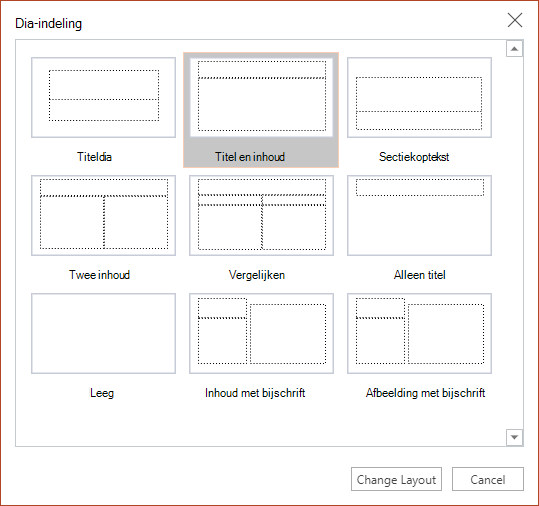Cancel the Dia-indeling dialog
The height and width of the screenshot is (506, 539).
[x=488, y=479]
